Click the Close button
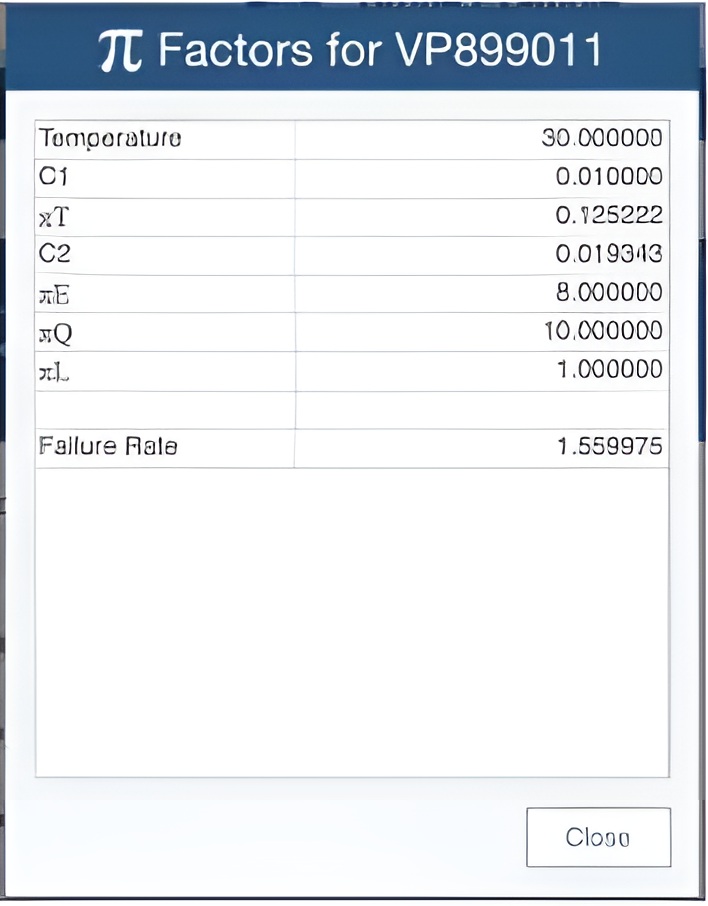This screenshot has height=906, width=708. (x=598, y=837)
